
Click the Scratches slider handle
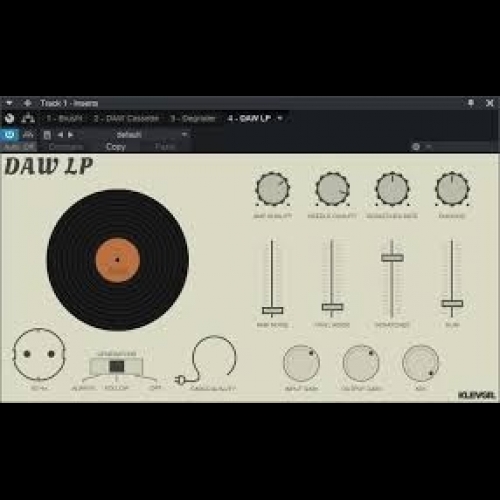tap(392, 258)
